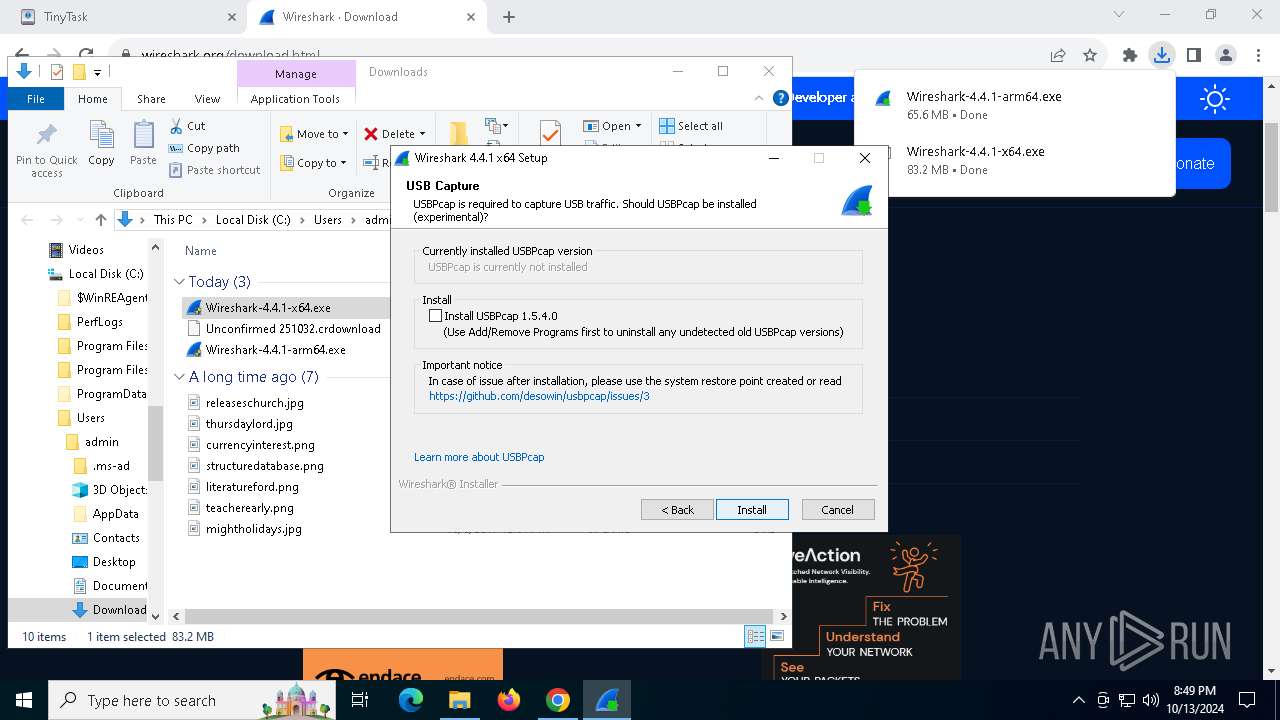
Task: Open the File tab in Explorer
Action: pos(36,99)
